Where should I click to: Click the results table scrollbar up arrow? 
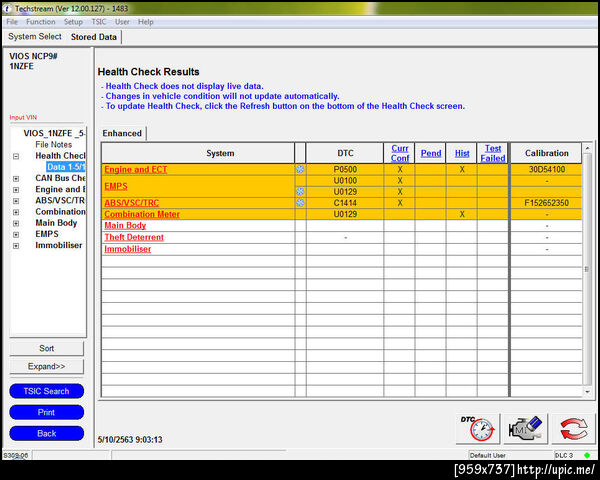587,147
